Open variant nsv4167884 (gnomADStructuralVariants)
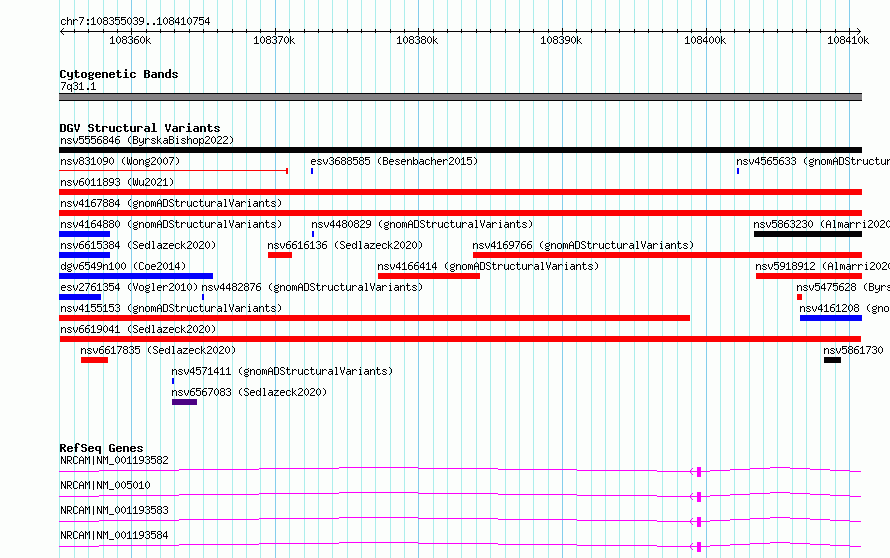Image resolution: width=890 pixels, height=558 pixels. [171, 203]
